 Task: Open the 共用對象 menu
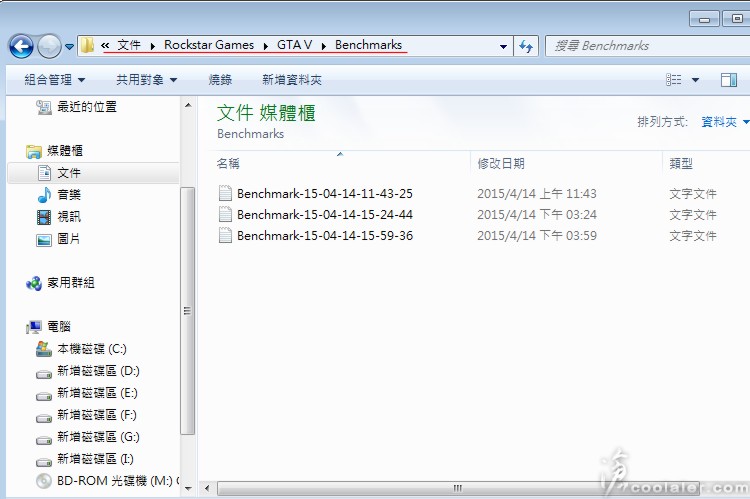tap(146, 80)
